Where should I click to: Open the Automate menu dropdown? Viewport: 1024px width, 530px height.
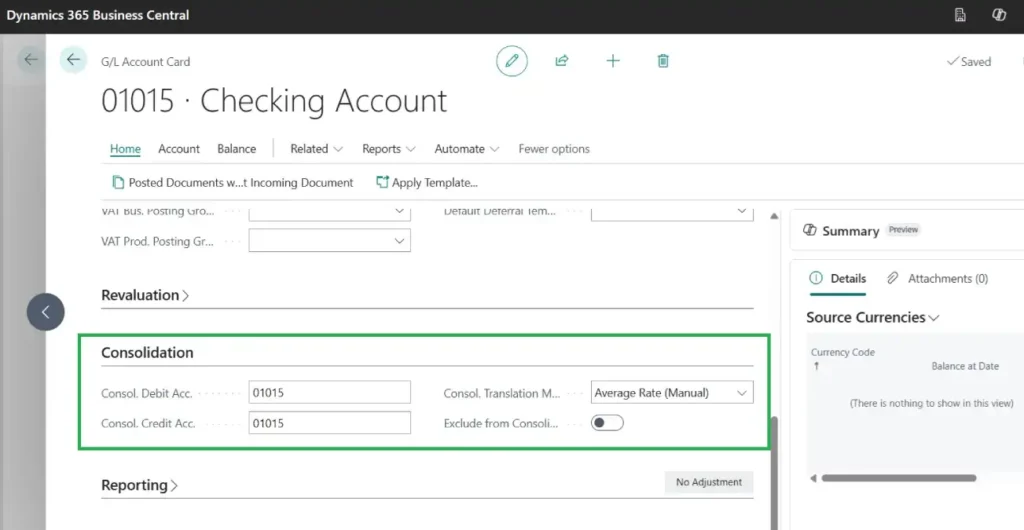click(x=467, y=149)
